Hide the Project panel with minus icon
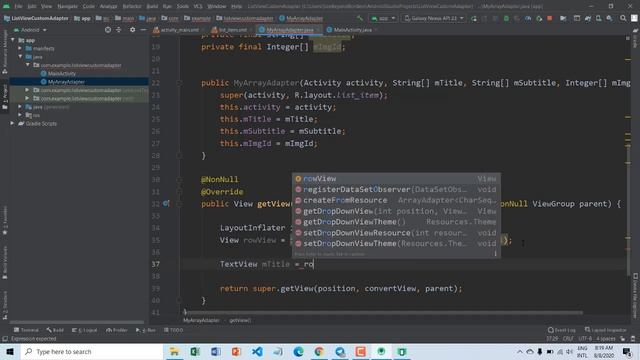 pos(143,30)
